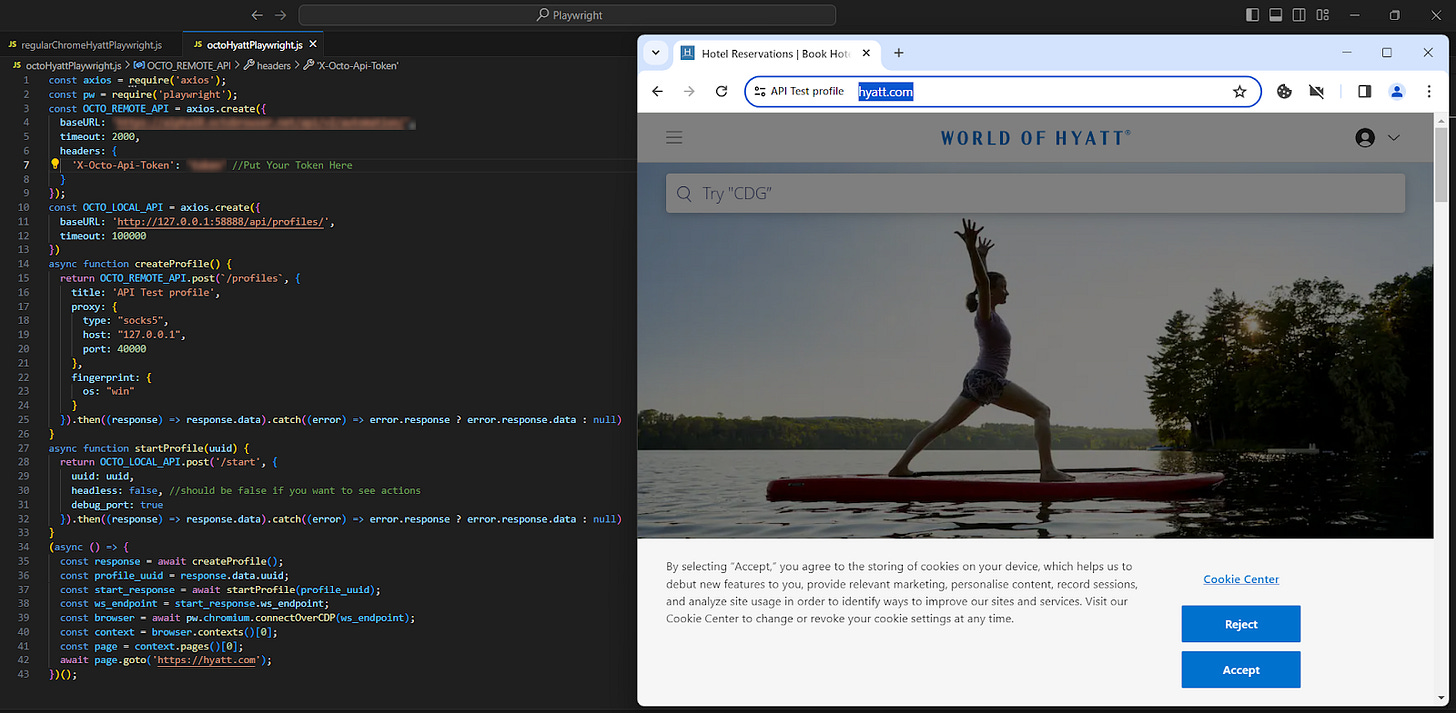Open the Playwright command center search box
Screen dimensions: 1456x713
567,15
